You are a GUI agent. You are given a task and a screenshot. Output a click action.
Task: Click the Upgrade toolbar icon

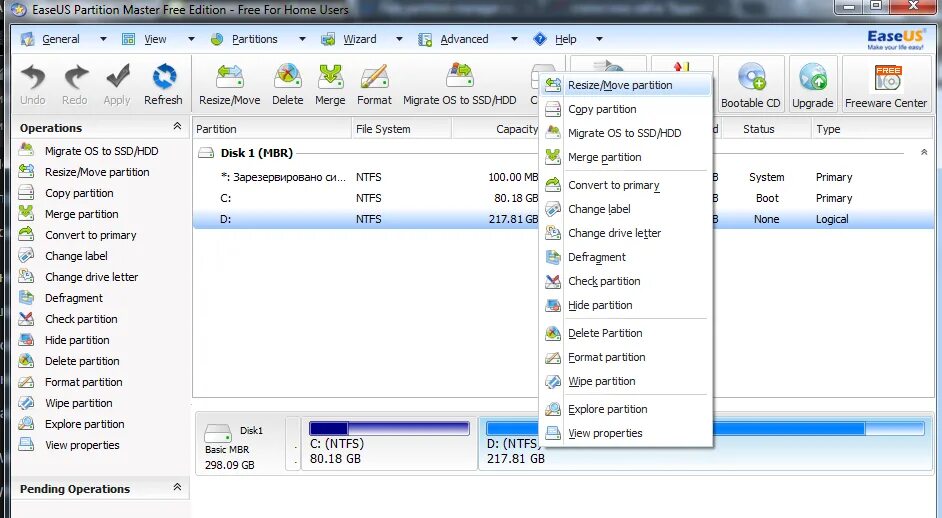813,84
